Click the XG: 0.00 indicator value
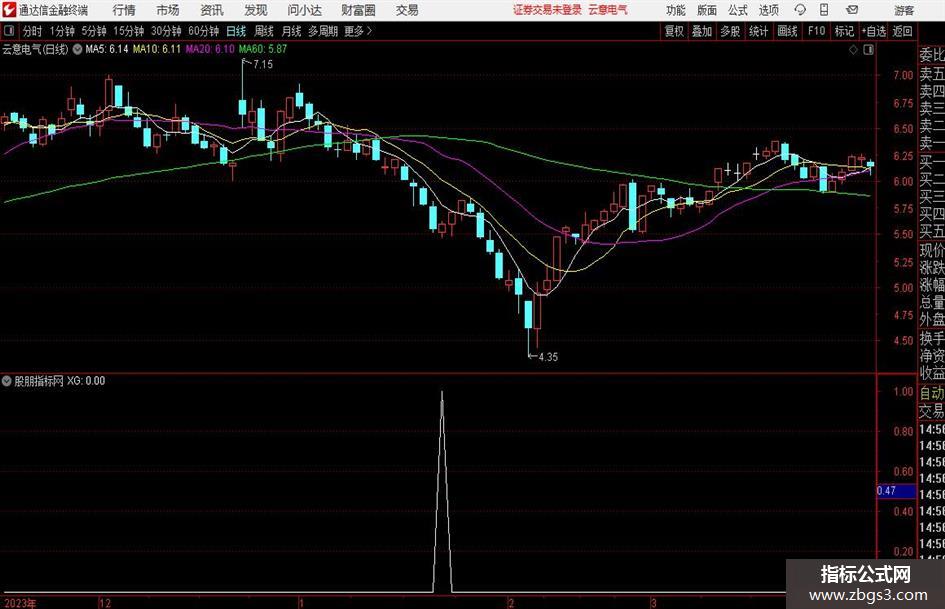The width and height of the screenshot is (945, 609). [x=86, y=381]
